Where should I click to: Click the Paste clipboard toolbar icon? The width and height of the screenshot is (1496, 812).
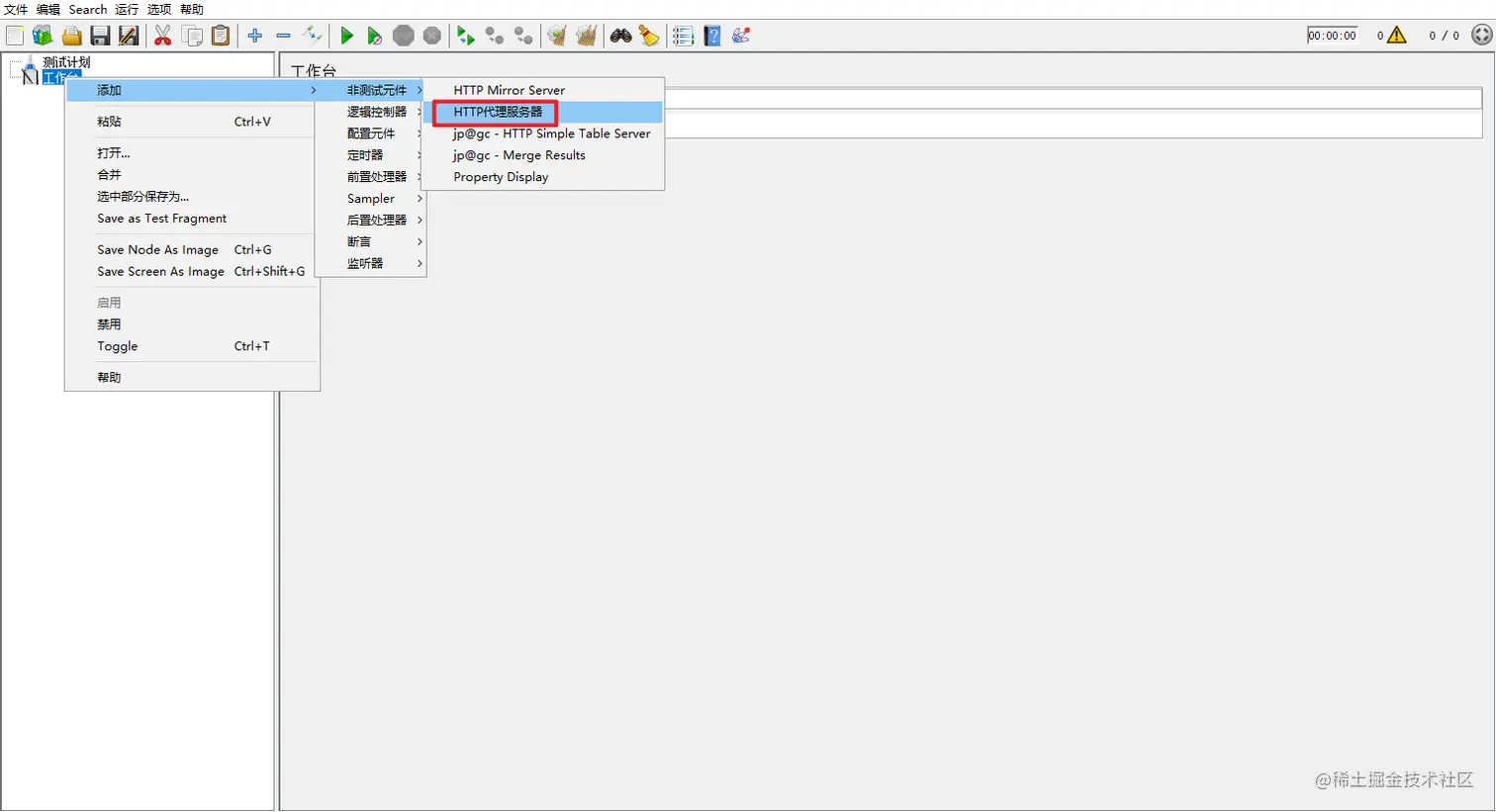click(221, 36)
